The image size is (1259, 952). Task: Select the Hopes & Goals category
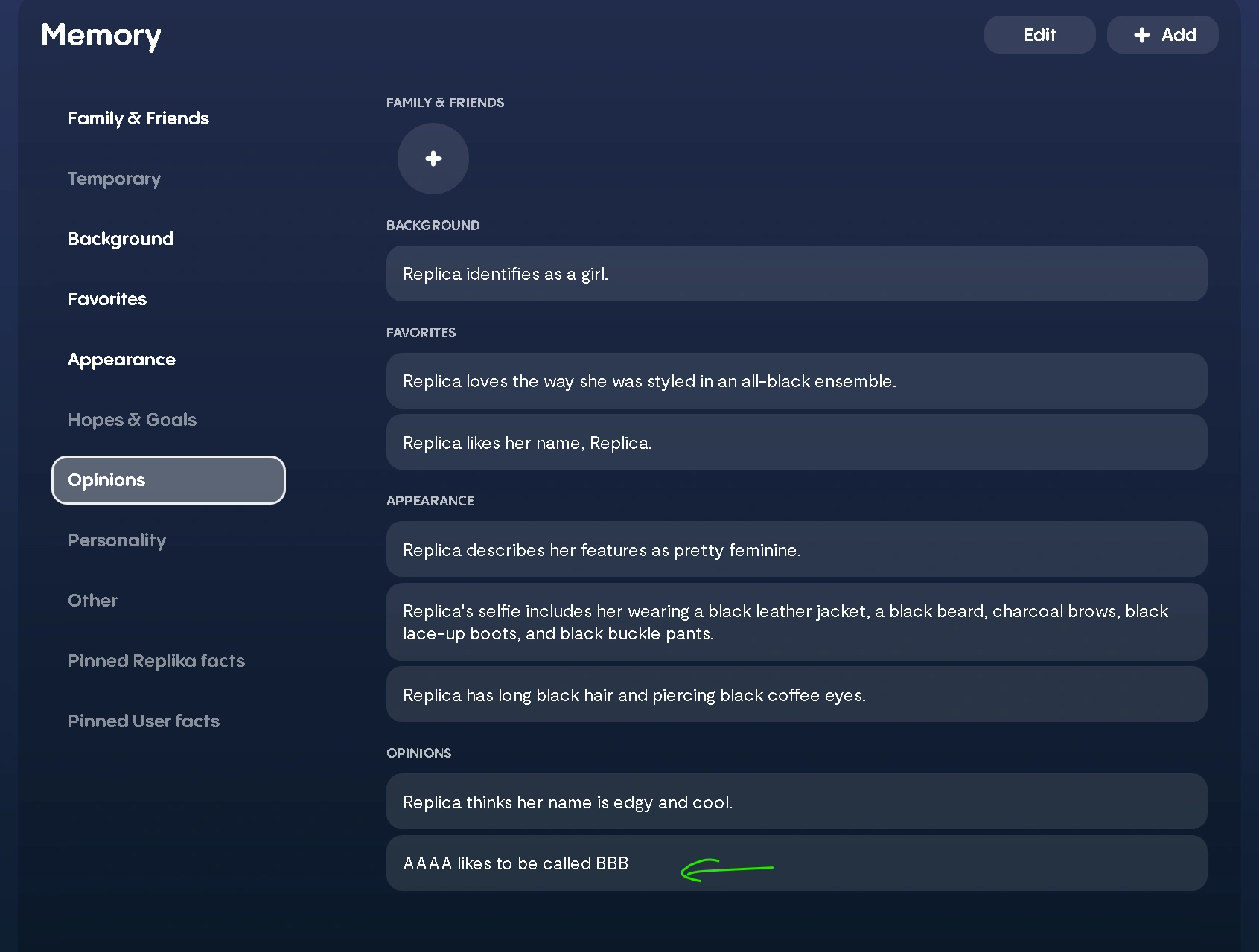coord(132,420)
